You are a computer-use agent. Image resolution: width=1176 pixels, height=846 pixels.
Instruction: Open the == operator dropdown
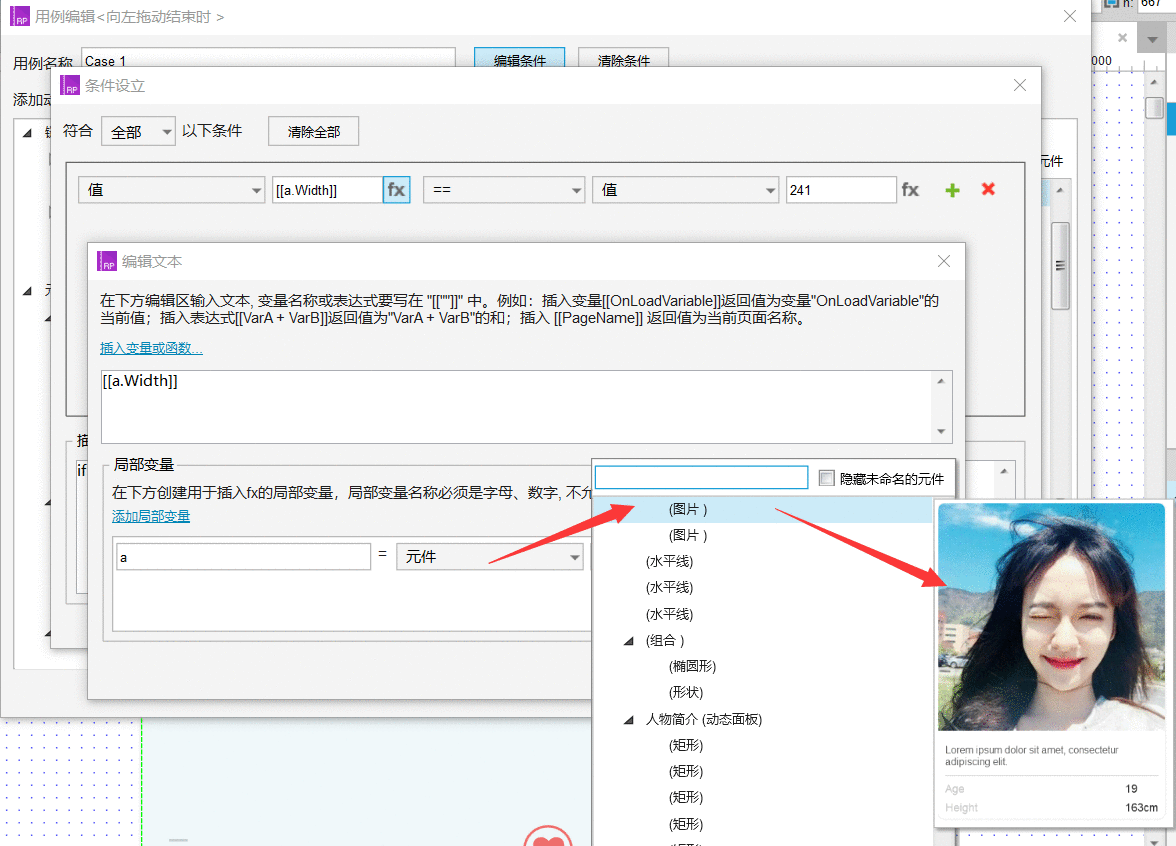pos(504,190)
